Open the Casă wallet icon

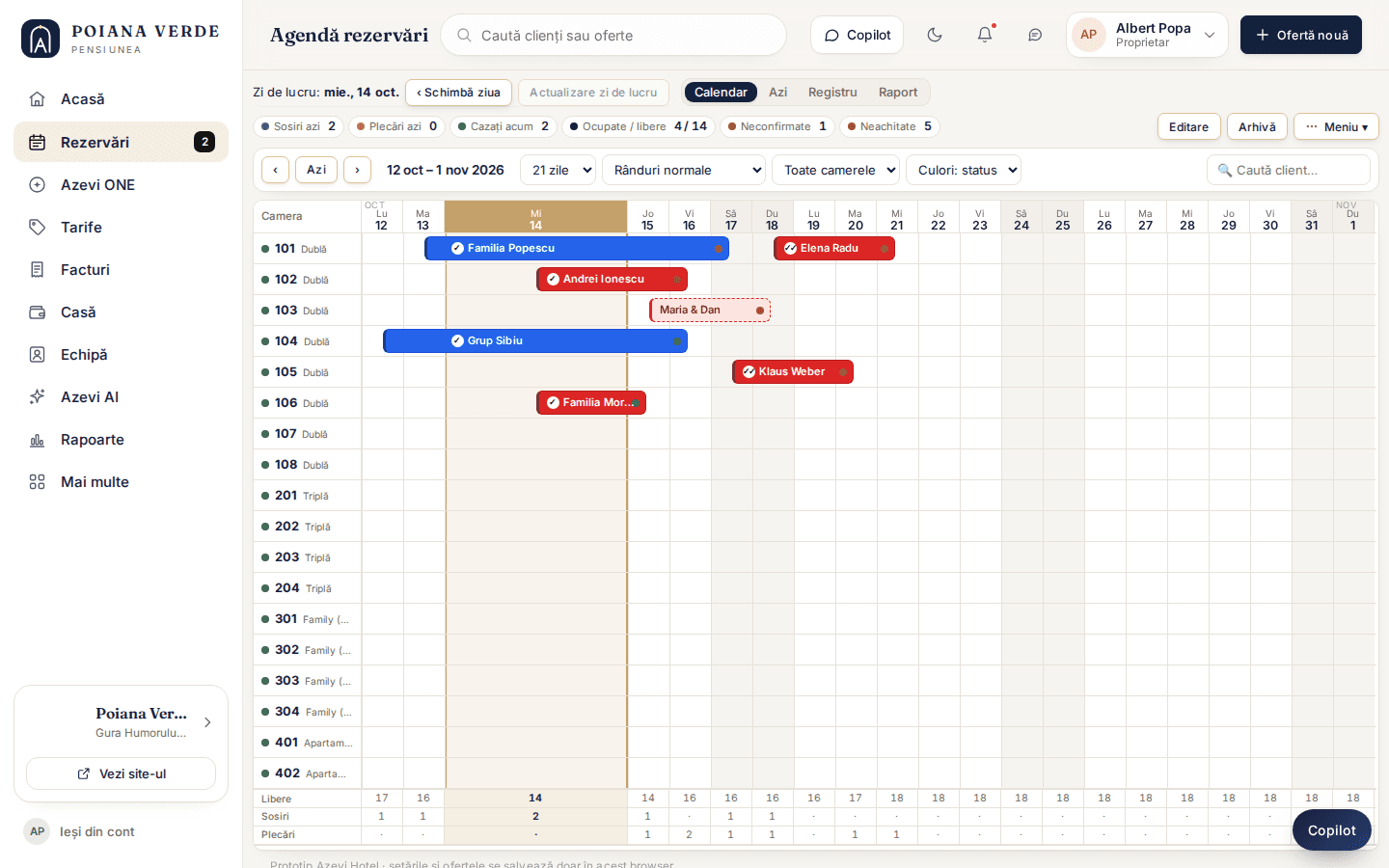tap(38, 312)
